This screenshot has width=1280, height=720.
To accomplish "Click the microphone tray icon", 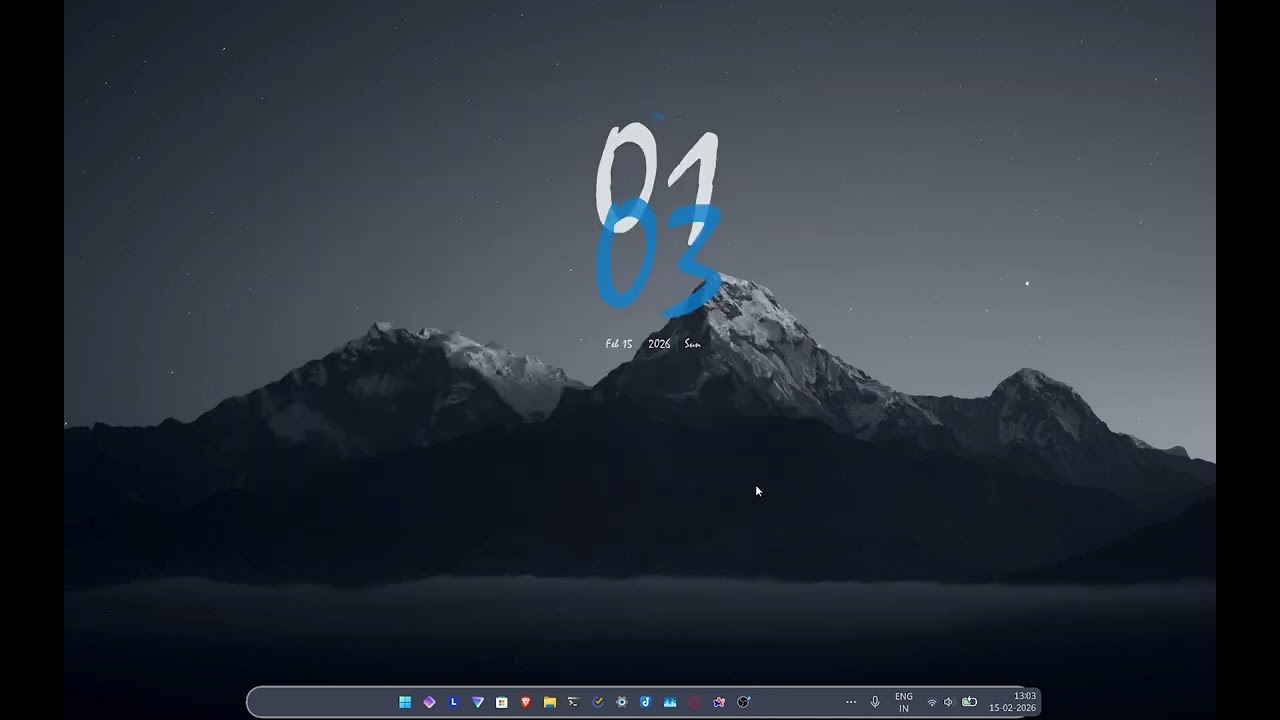I will point(875,702).
